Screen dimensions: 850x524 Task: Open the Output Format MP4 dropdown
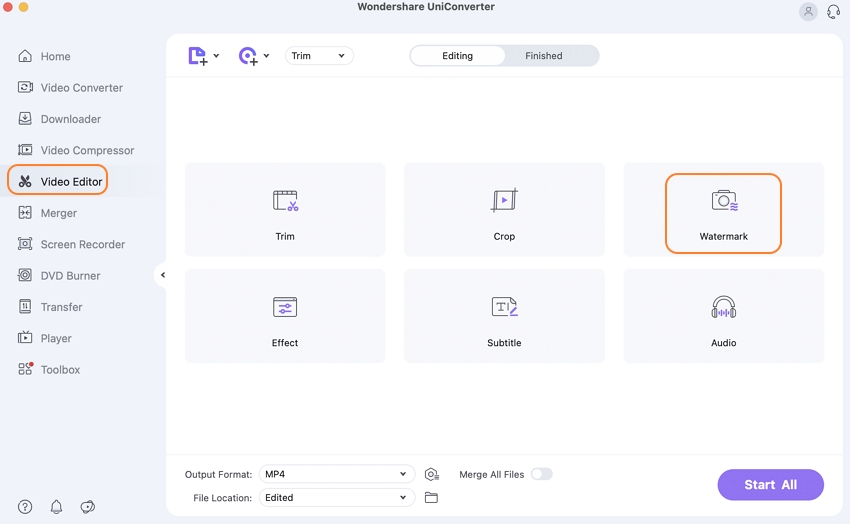click(336, 474)
